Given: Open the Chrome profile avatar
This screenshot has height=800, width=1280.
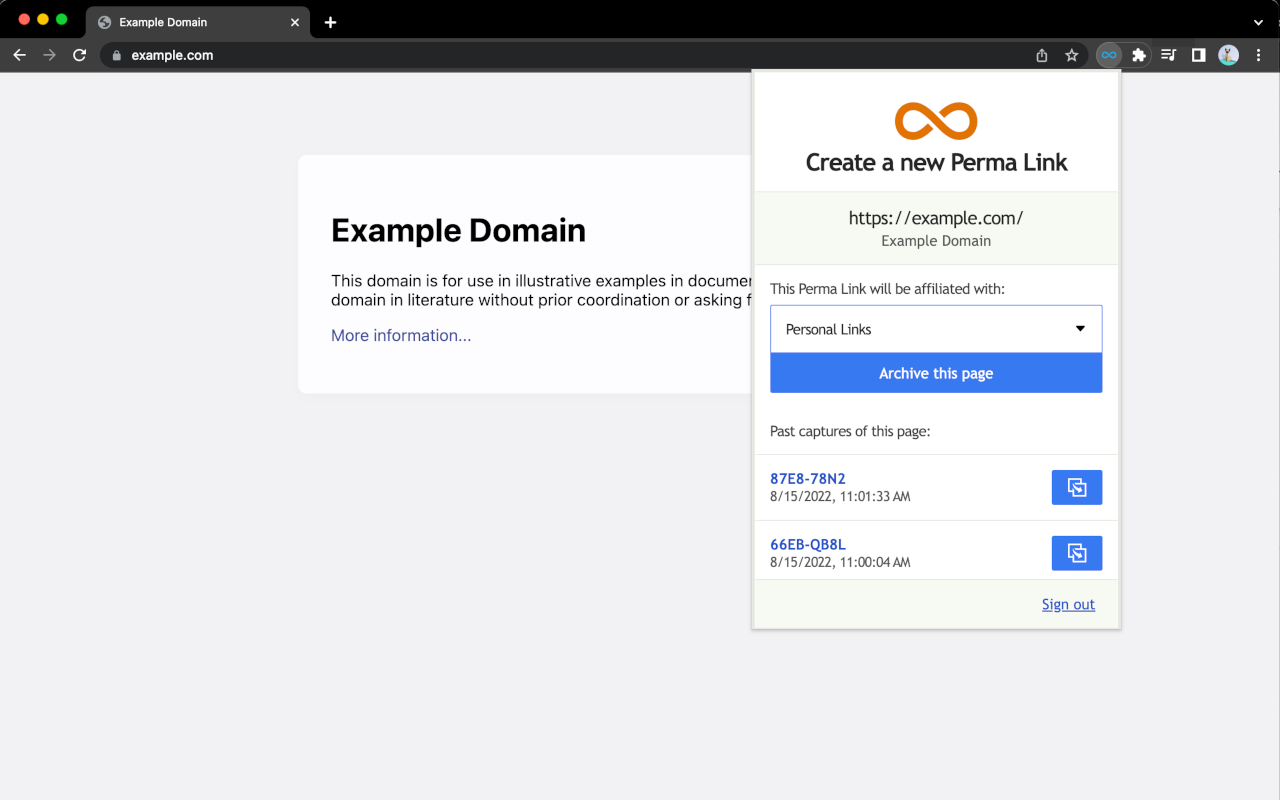Looking at the screenshot, I should tap(1228, 55).
